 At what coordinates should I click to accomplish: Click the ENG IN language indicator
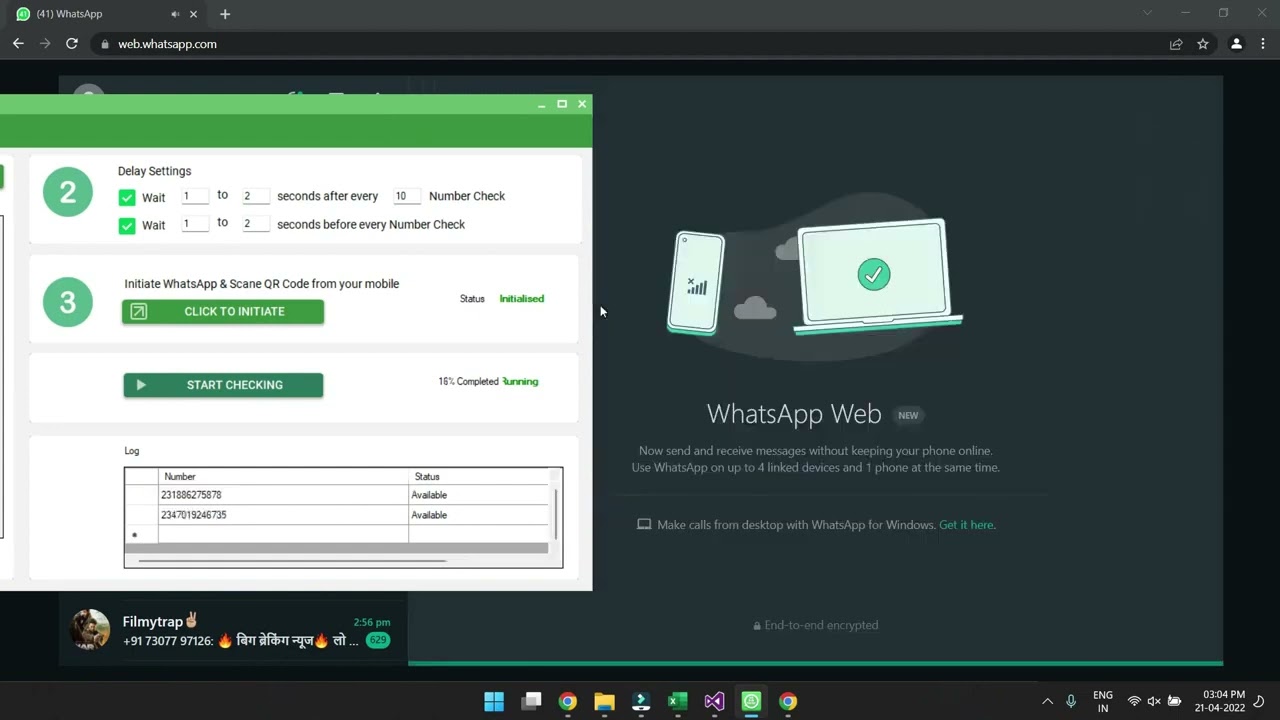click(x=1103, y=701)
